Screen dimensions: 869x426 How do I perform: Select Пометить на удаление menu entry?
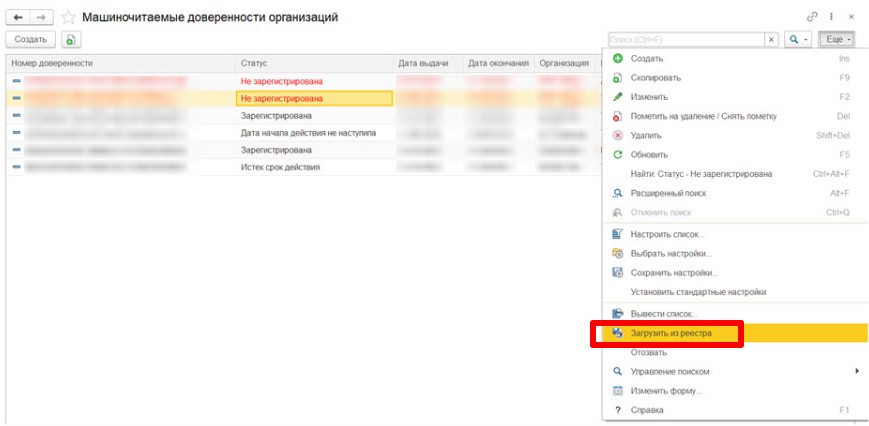tap(696, 116)
